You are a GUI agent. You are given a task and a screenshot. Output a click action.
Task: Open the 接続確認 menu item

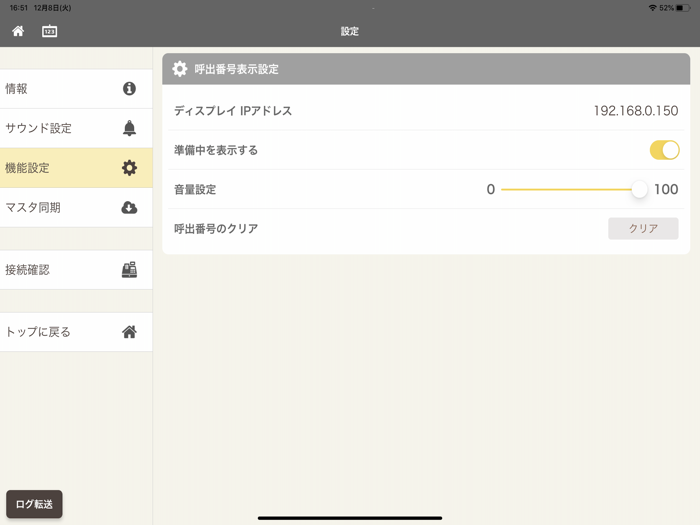[76, 270]
